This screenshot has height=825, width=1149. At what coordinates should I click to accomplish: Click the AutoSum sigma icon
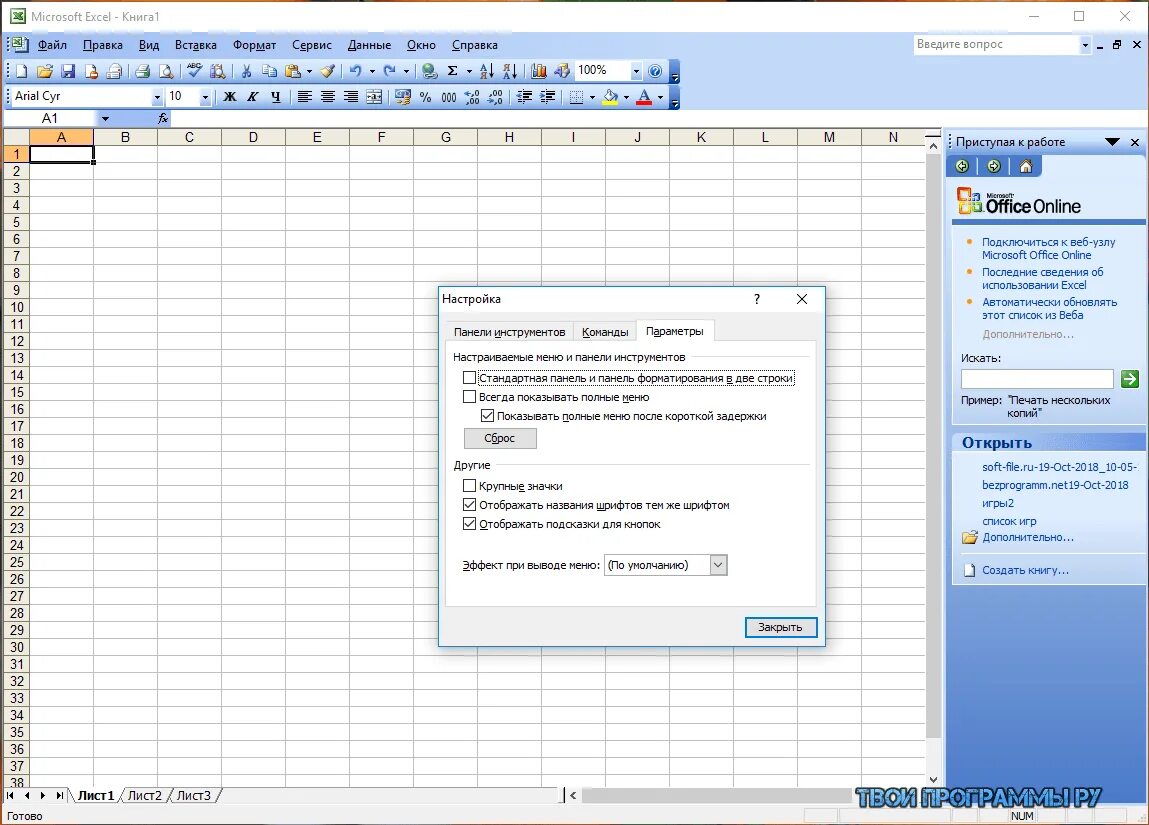click(453, 71)
